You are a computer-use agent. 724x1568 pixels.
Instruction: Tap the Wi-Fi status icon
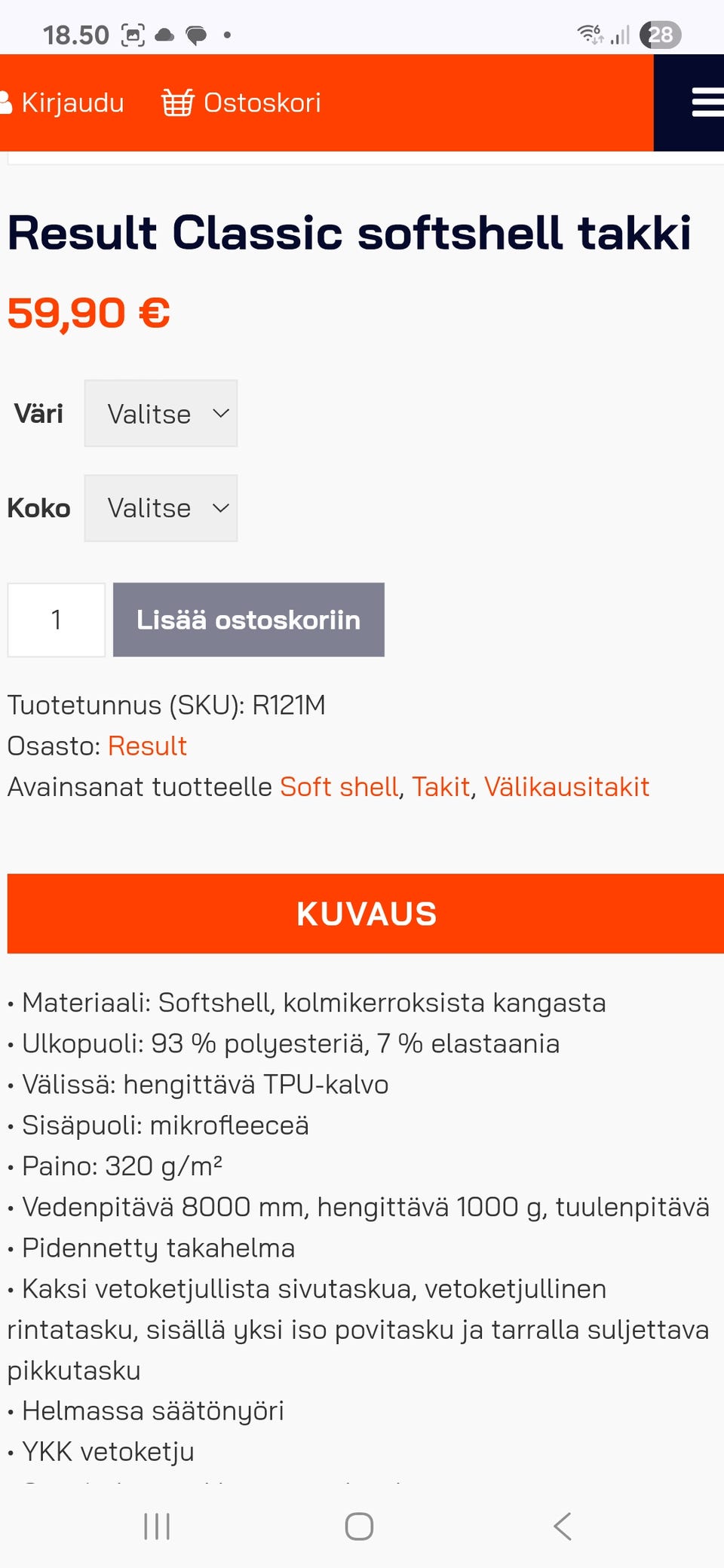[x=589, y=33]
